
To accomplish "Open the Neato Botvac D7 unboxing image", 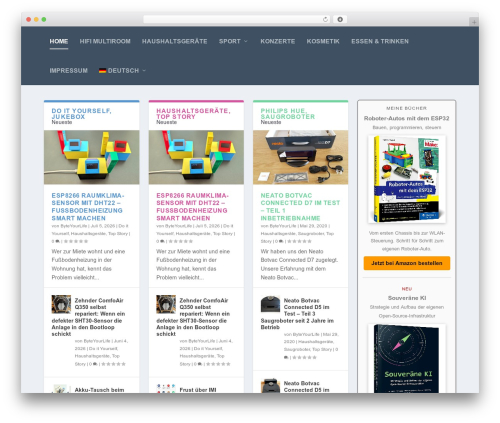I will coord(301,157).
